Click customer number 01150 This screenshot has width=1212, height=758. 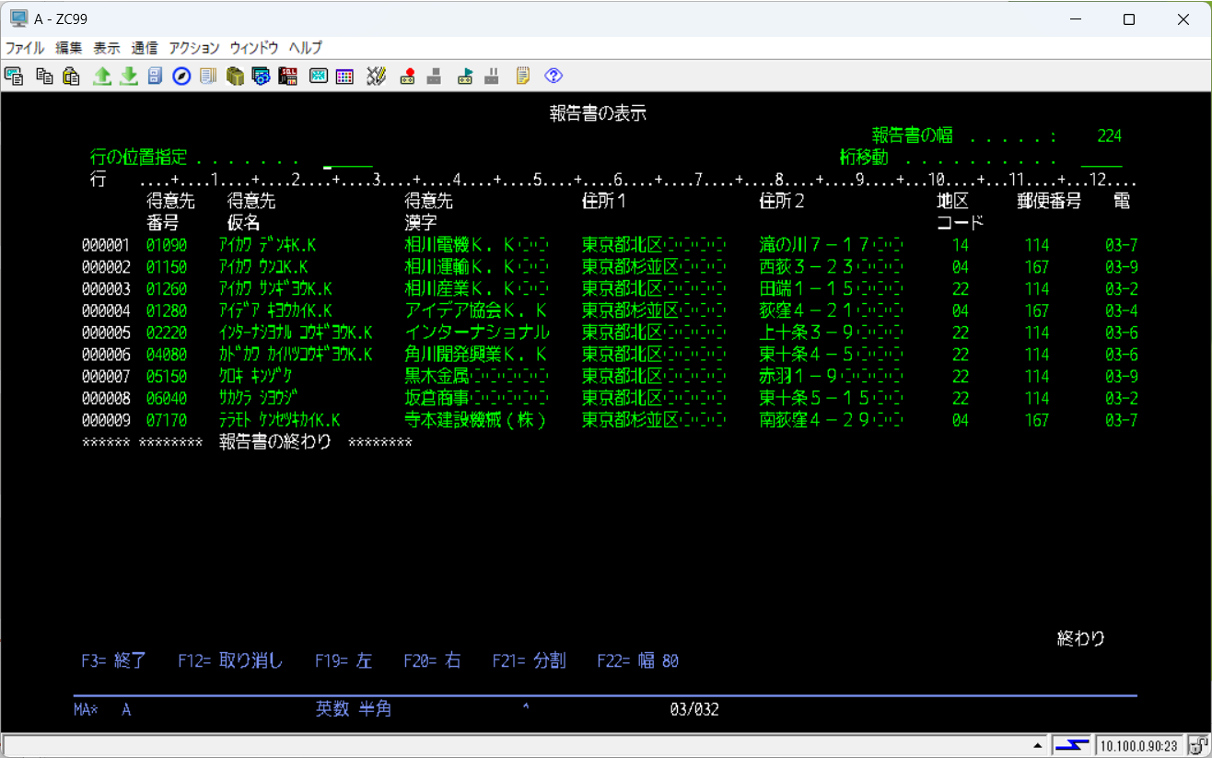[x=166, y=267]
